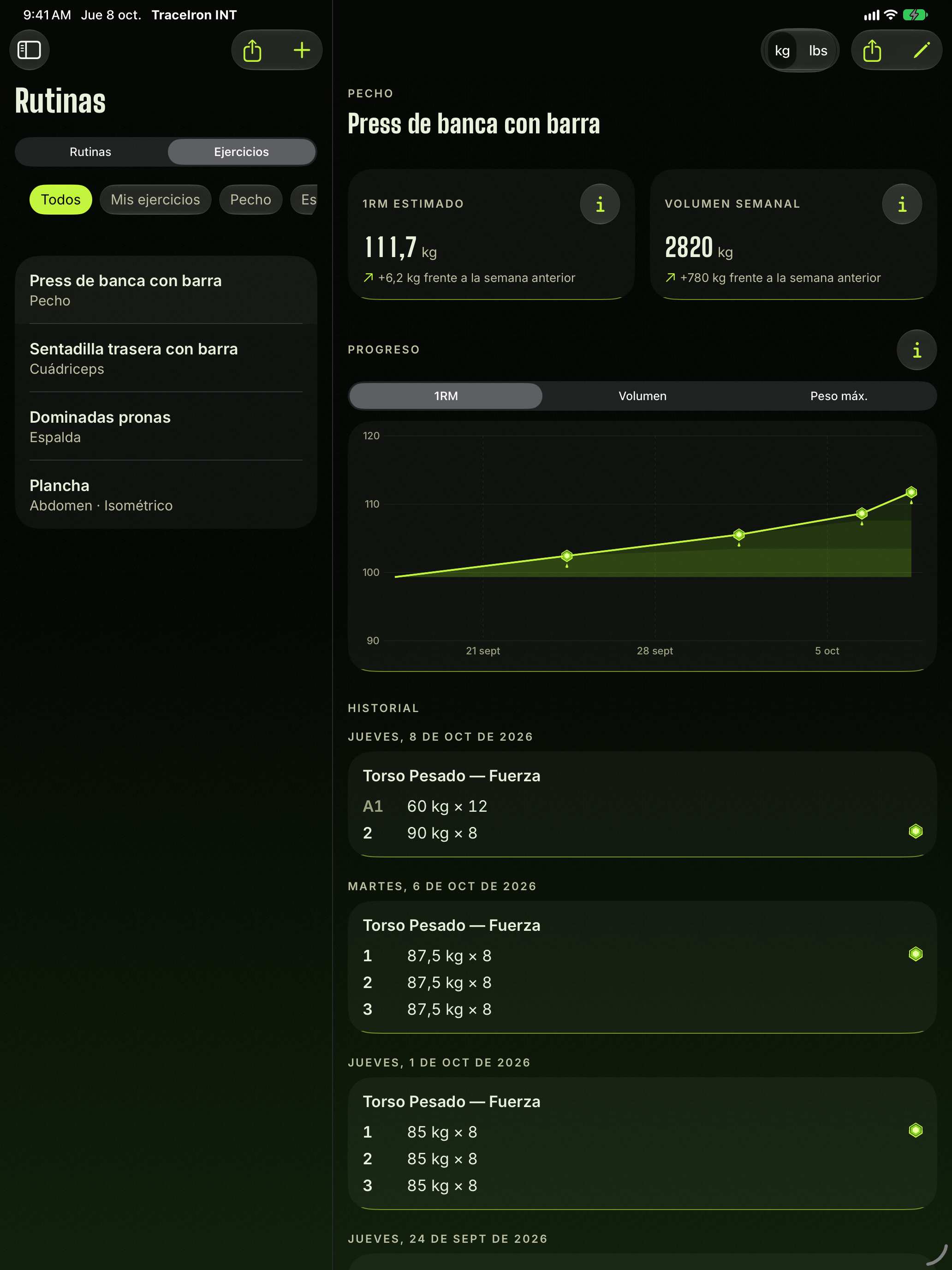Show info for 1RM Estimado card
The width and height of the screenshot is (952, 1270).
coord(600,204)
